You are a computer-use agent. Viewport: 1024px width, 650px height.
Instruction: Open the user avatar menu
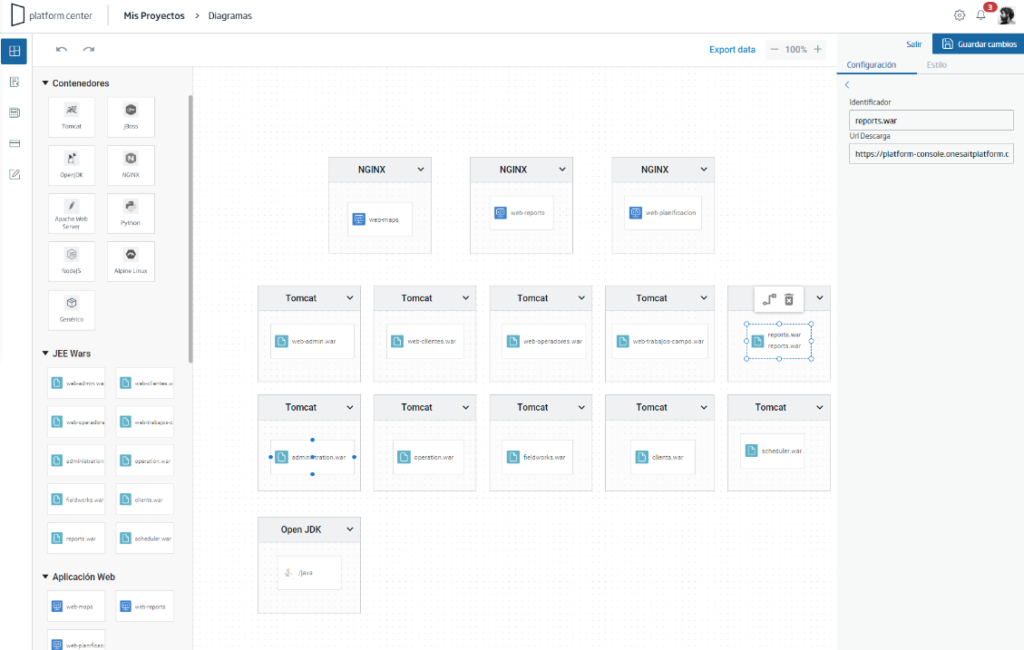click(1007, 14)
